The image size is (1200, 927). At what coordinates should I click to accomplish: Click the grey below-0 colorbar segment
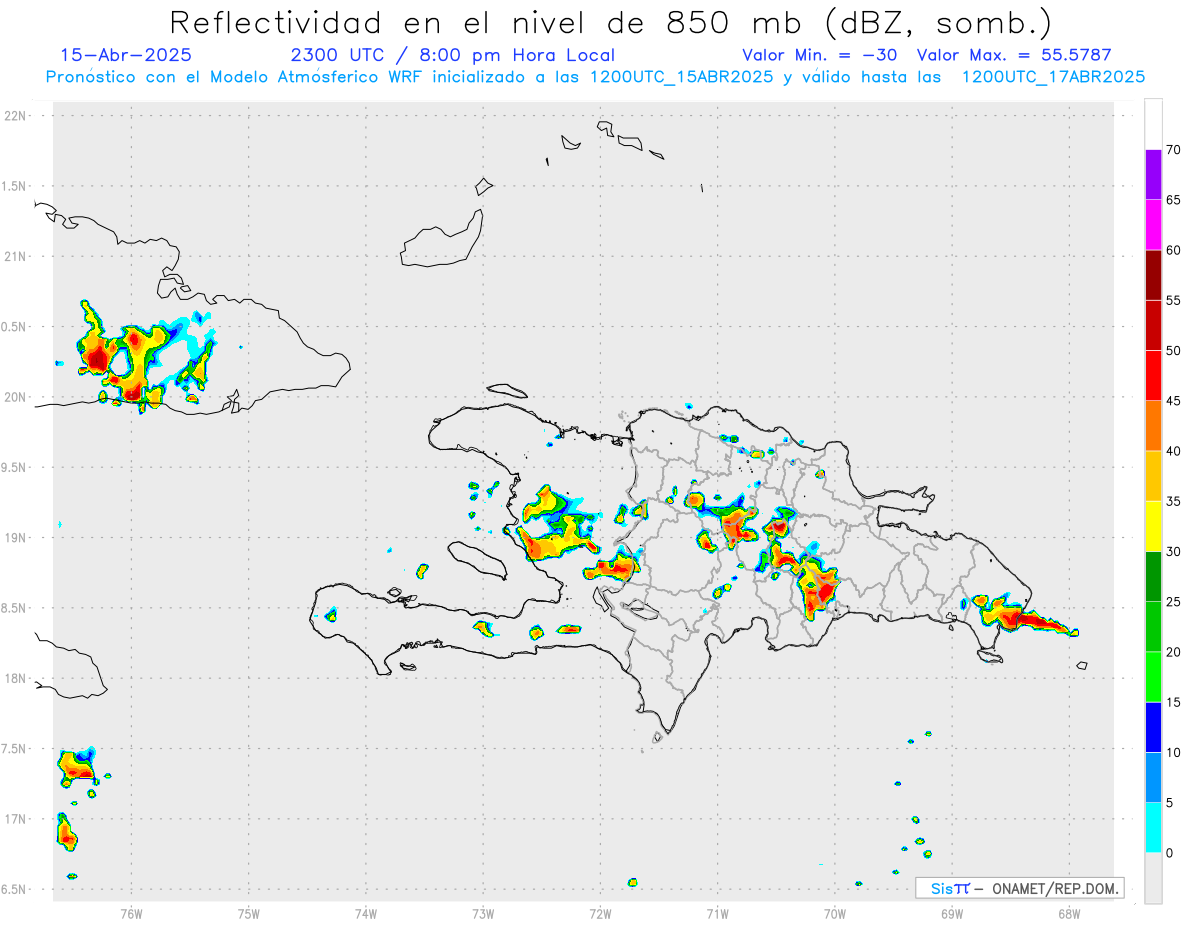tap(1153, 878)
